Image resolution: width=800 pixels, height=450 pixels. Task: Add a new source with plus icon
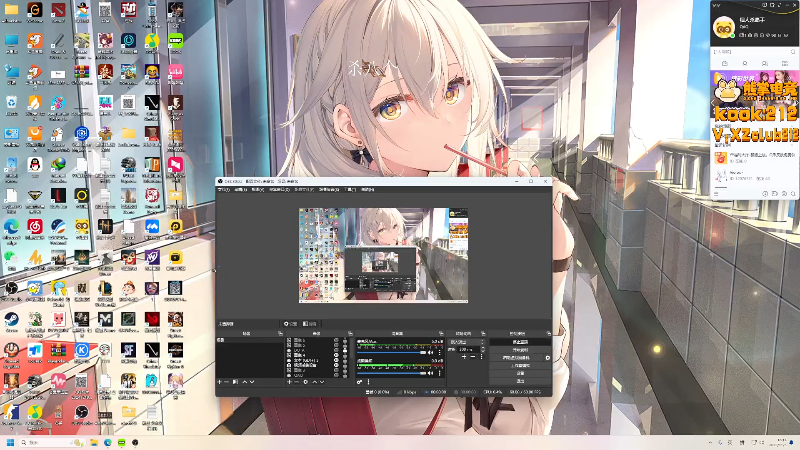[289, 382]
